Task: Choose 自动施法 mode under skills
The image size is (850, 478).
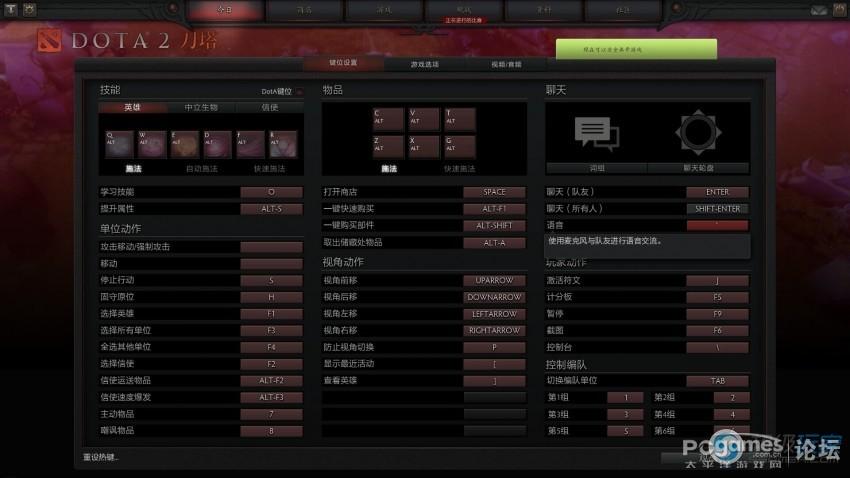Action: point(201,169)
